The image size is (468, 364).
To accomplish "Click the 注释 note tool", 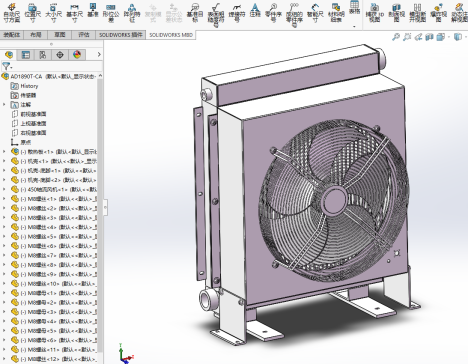I will click(255, 10).
